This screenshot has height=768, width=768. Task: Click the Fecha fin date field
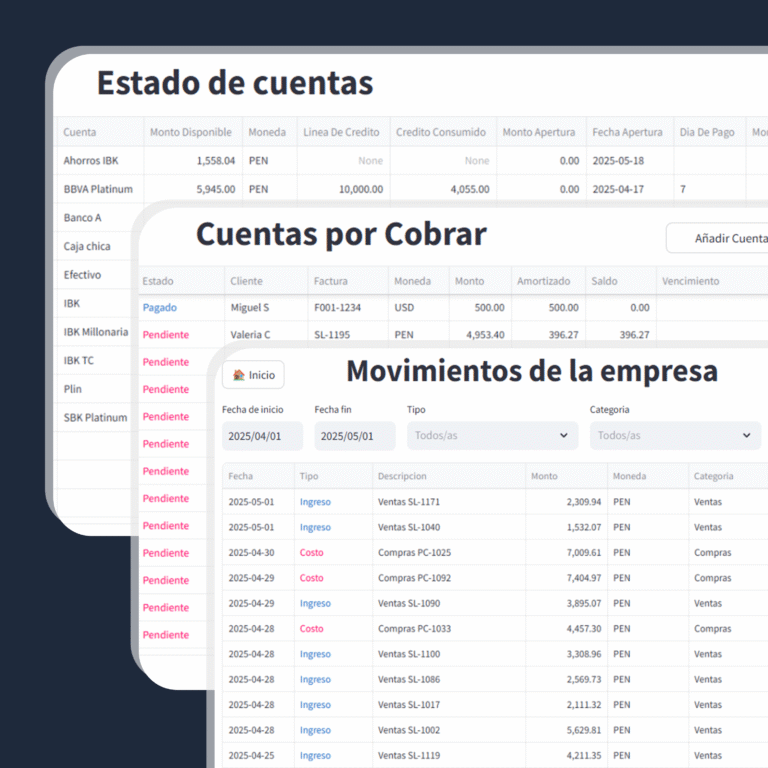click(x=355, y=436)
